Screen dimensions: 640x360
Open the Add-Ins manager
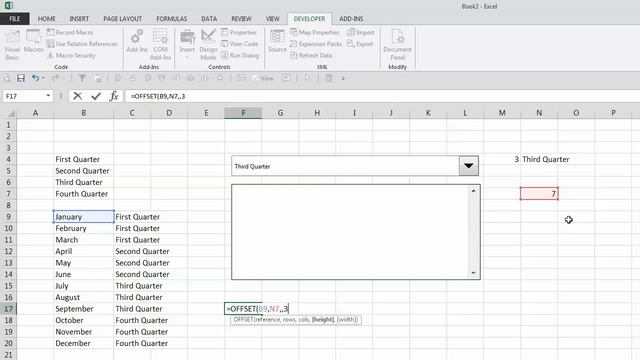[137, 41]
